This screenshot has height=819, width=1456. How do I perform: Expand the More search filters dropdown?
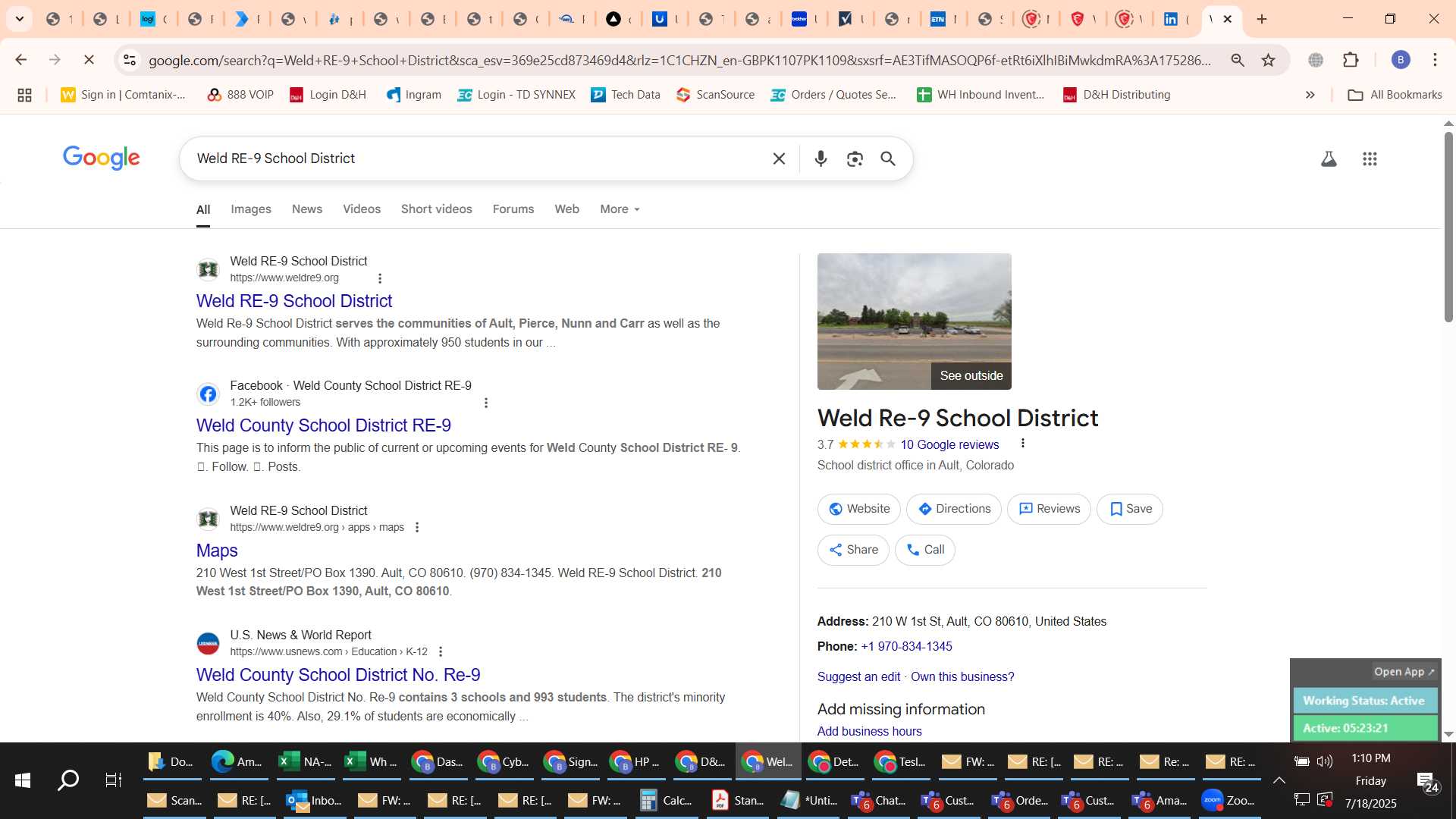(620, 209)
